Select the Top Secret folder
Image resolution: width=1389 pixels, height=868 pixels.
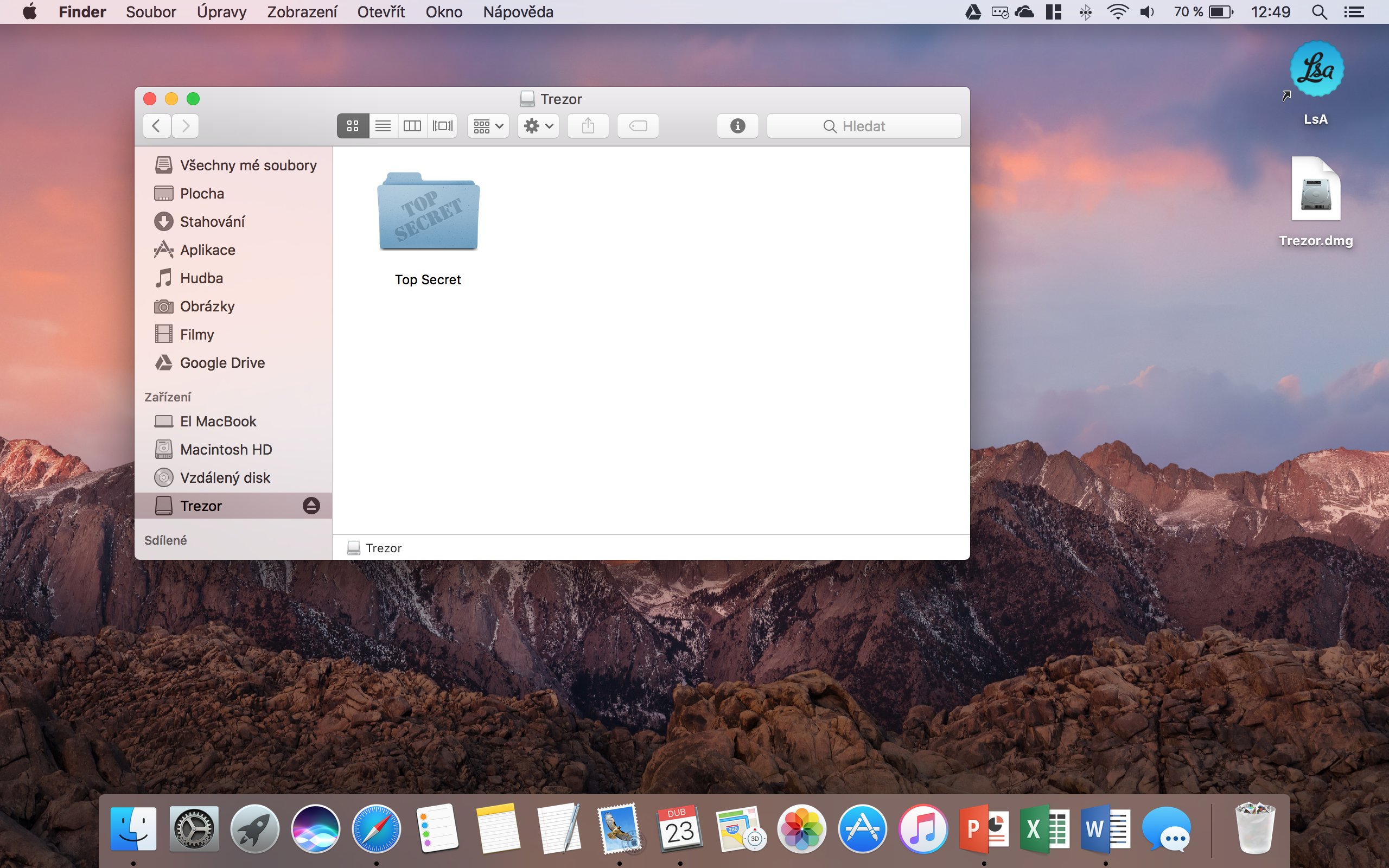coord(428,213)
